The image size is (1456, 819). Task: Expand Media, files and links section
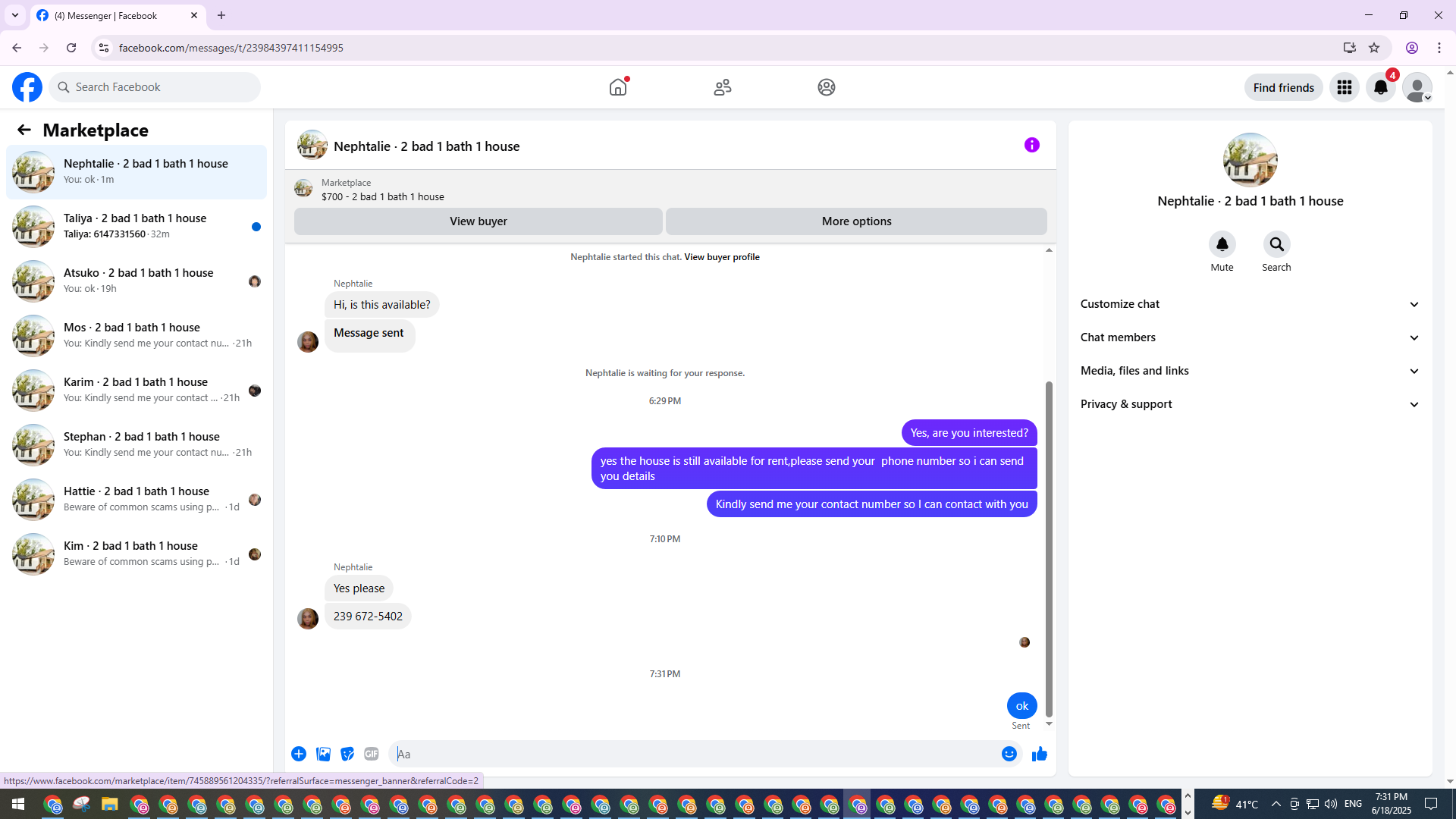pyautogui.click(x=1250, y=371)
